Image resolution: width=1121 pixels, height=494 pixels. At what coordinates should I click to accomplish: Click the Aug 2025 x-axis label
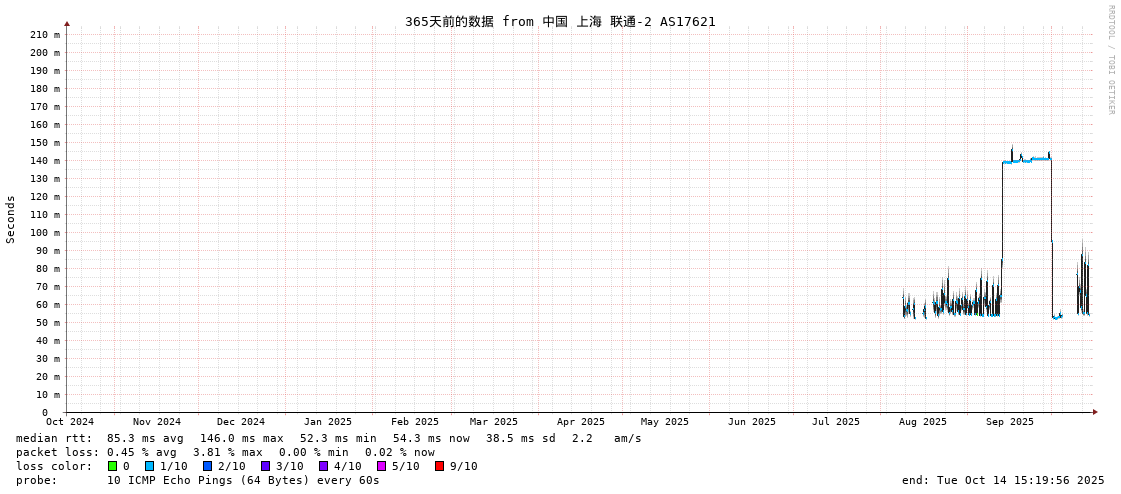[922, 422]
